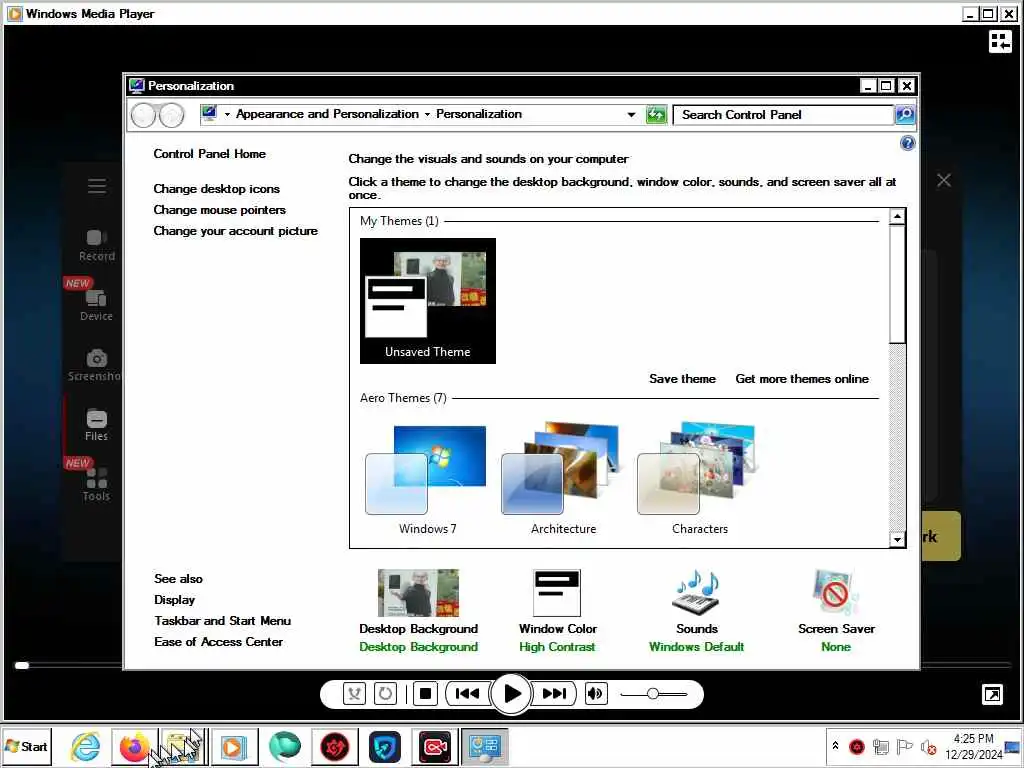Play the video in Windows Media Player
This screenshot has height=768, width=1024.
pos(511,694)
